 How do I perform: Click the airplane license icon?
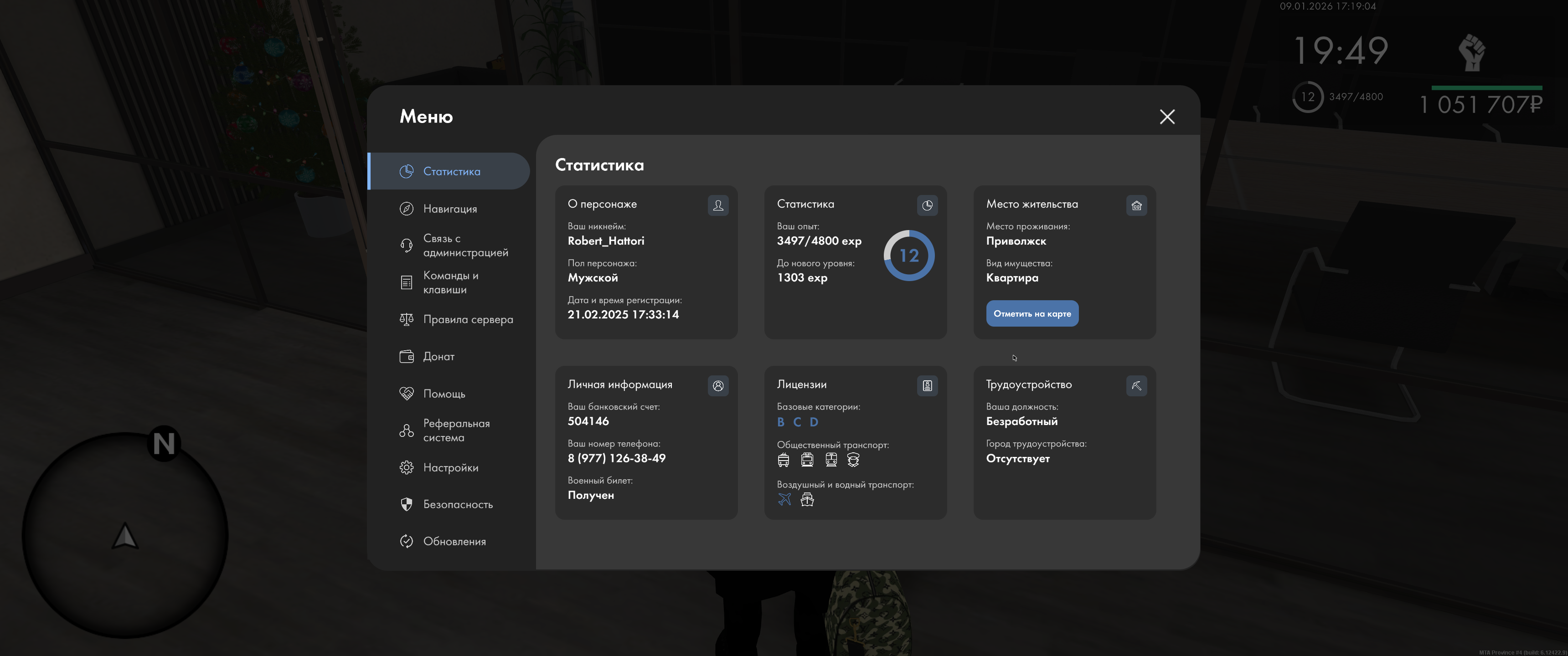[784, 500]
